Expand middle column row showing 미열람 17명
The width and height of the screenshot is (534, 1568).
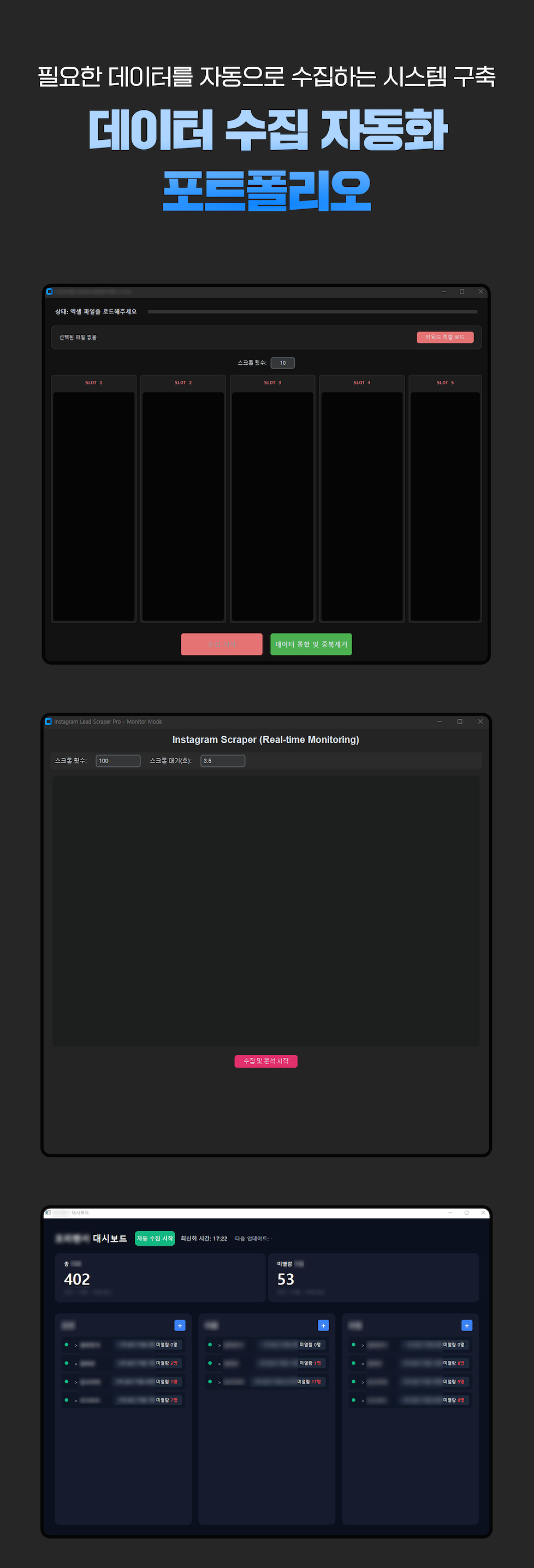click(x=219, y=1382)
